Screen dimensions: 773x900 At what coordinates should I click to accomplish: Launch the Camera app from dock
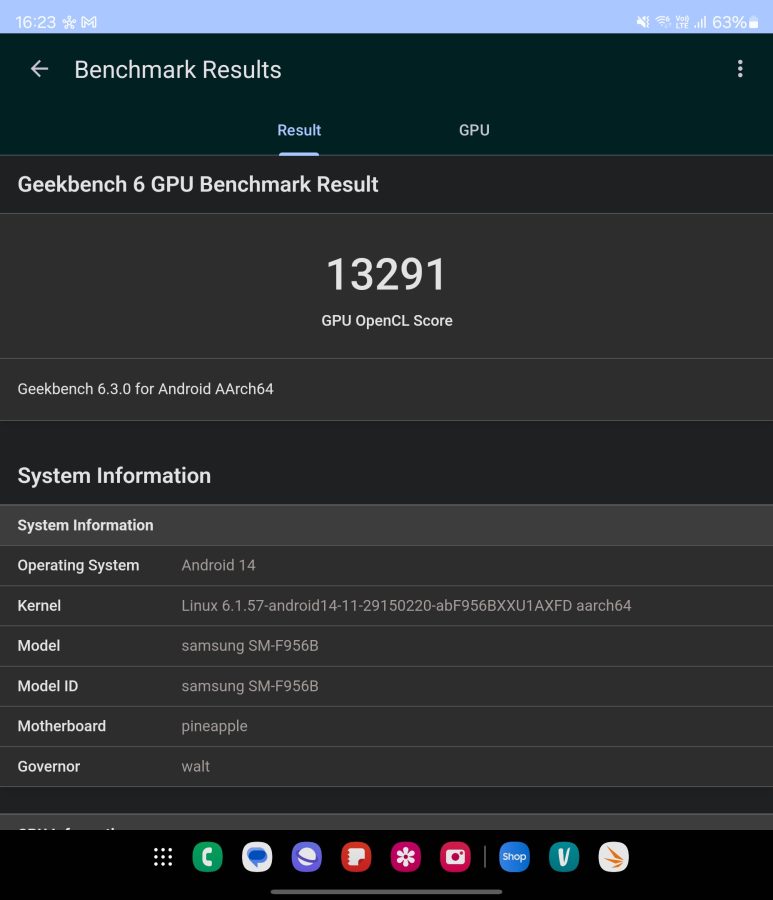pos(455,857)
